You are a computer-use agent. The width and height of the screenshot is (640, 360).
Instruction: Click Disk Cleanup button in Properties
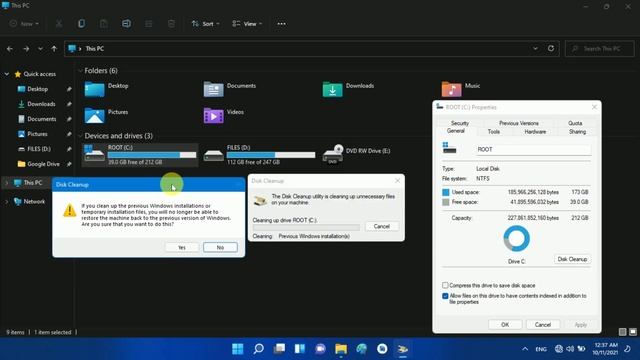point(572,259)
